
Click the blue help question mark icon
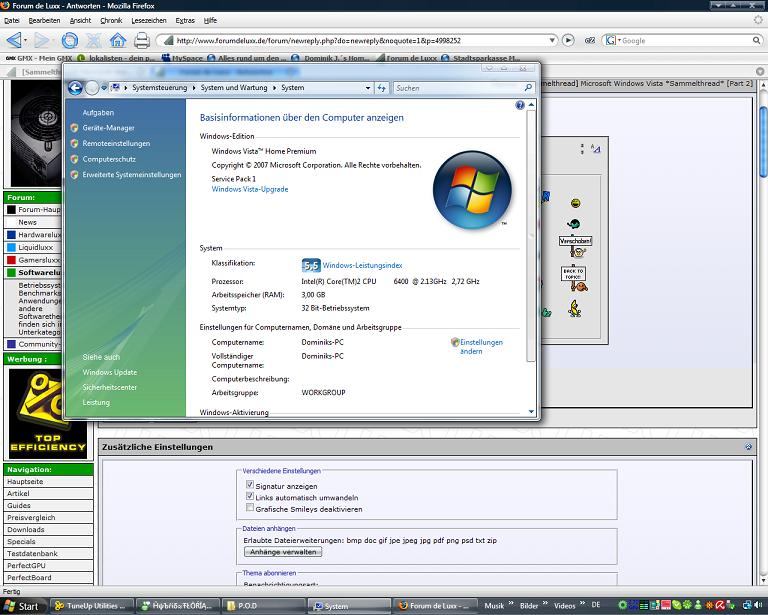(x=520, y=105)
